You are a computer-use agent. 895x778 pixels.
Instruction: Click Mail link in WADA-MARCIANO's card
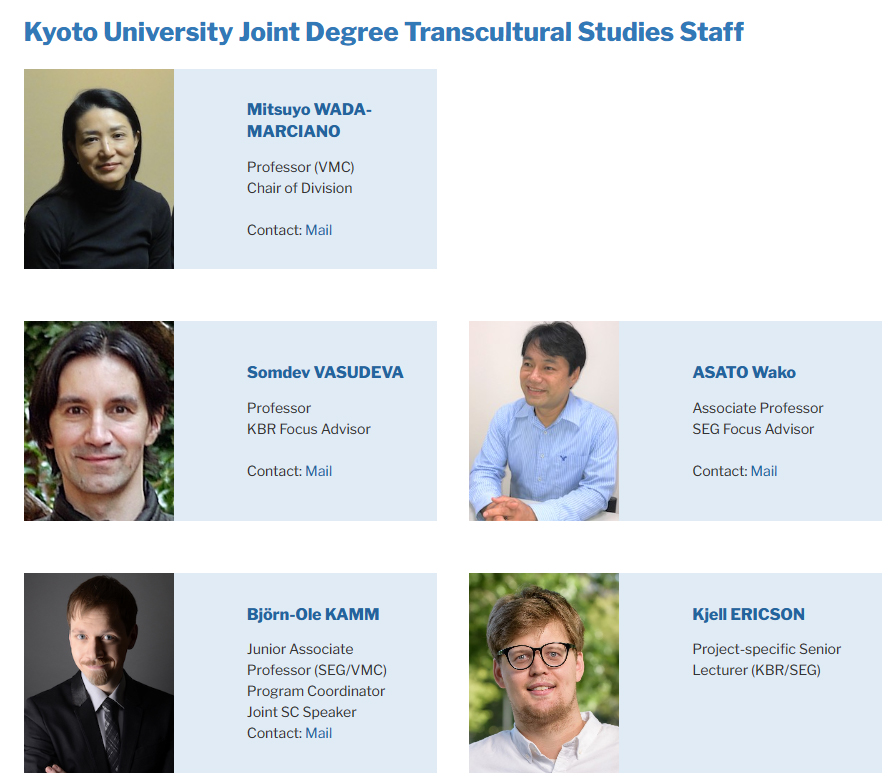[x=318, y=230]
